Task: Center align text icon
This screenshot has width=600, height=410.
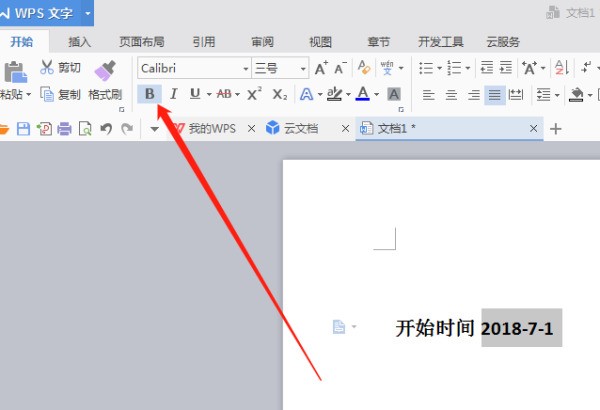Action: click(452, 95)
